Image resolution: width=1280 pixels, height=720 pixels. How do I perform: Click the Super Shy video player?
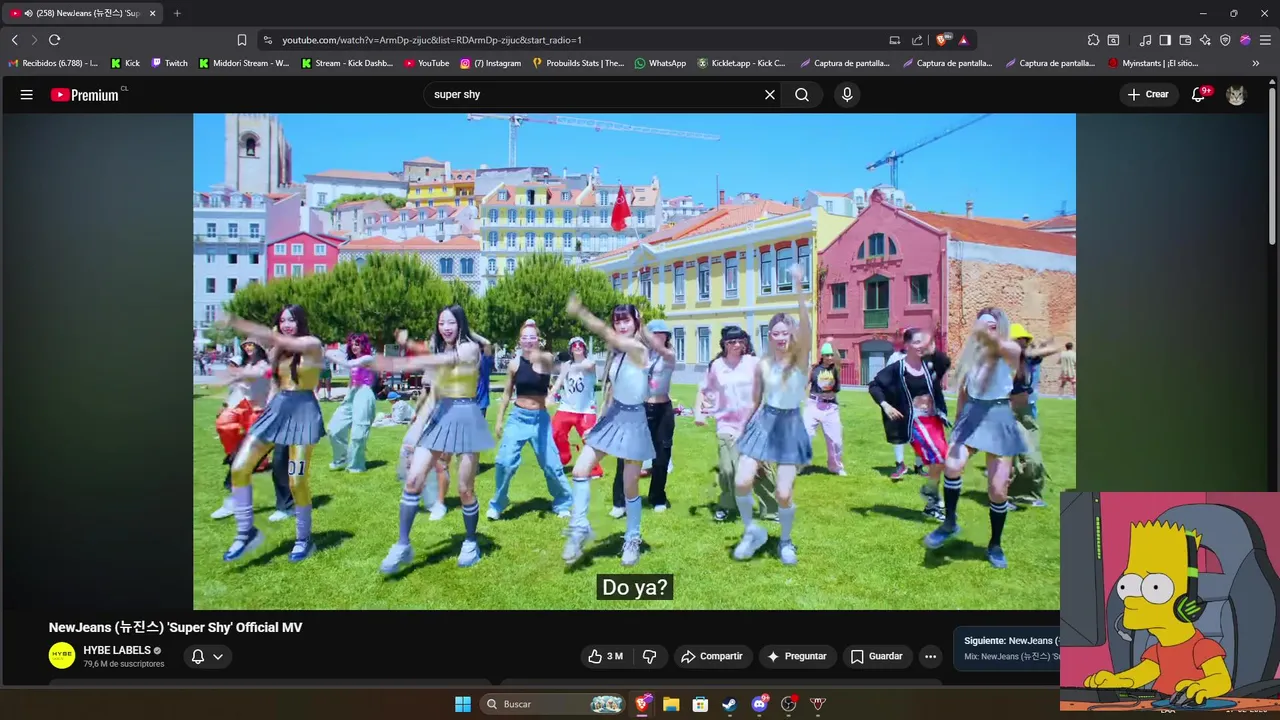click(634, 361)
